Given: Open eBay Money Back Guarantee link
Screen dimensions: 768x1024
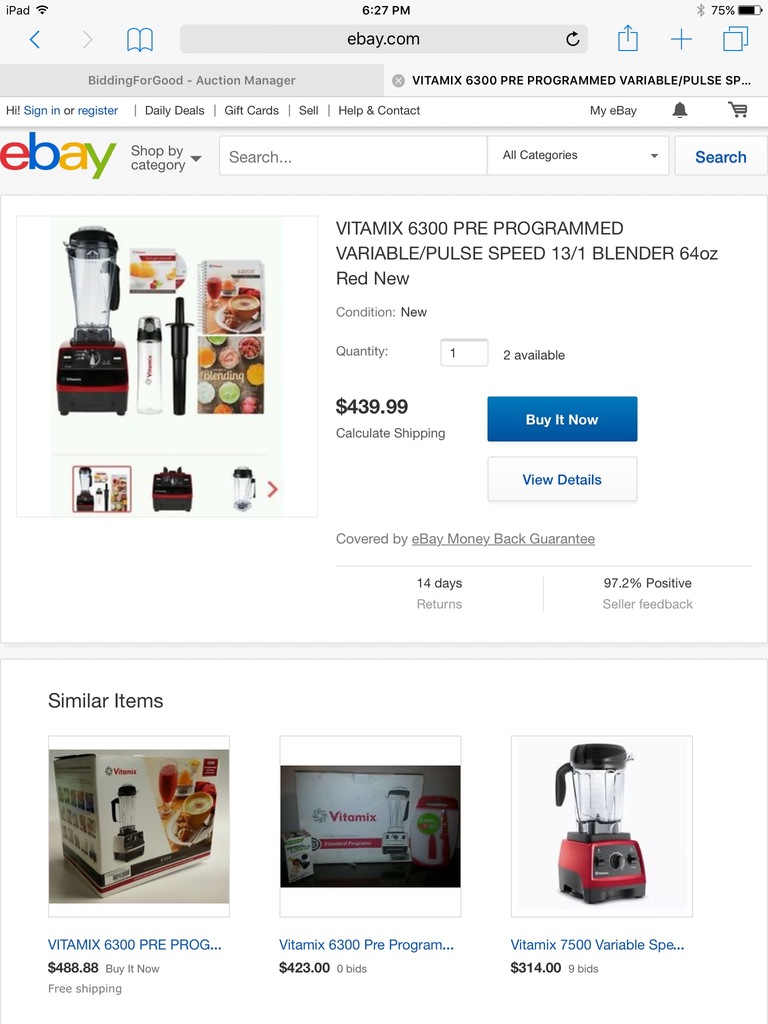Looking at the screenshot, I should coord(503,539).
